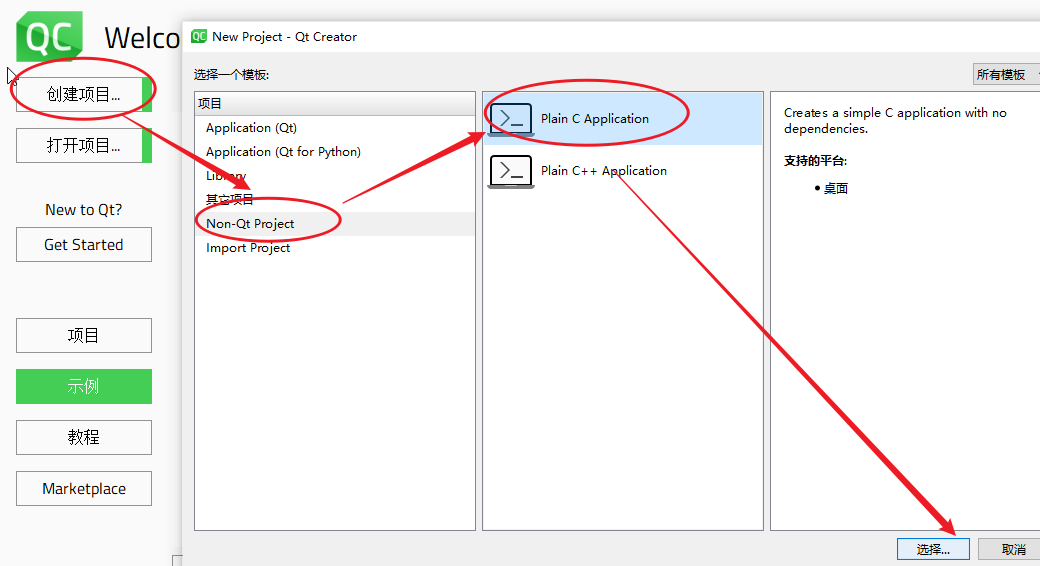Select the Library category
The image size is (1040, 566).
(335, 176)
